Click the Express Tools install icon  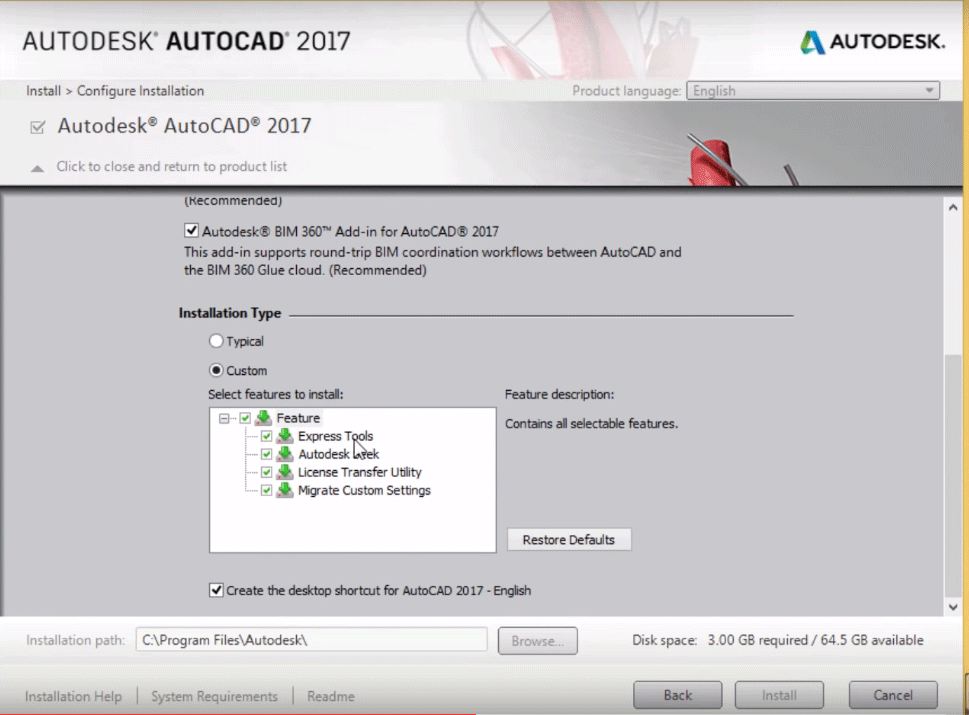tap(285, 436)
